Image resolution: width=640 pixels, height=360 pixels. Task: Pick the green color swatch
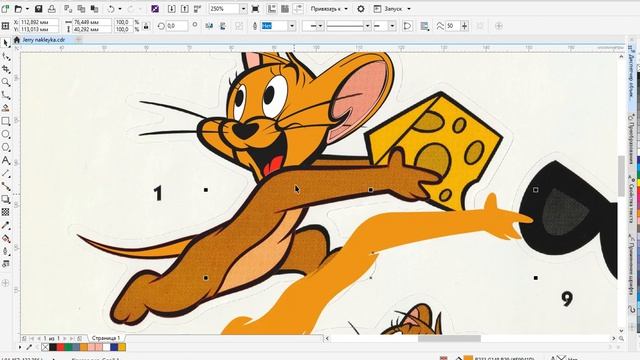[68, 347]
